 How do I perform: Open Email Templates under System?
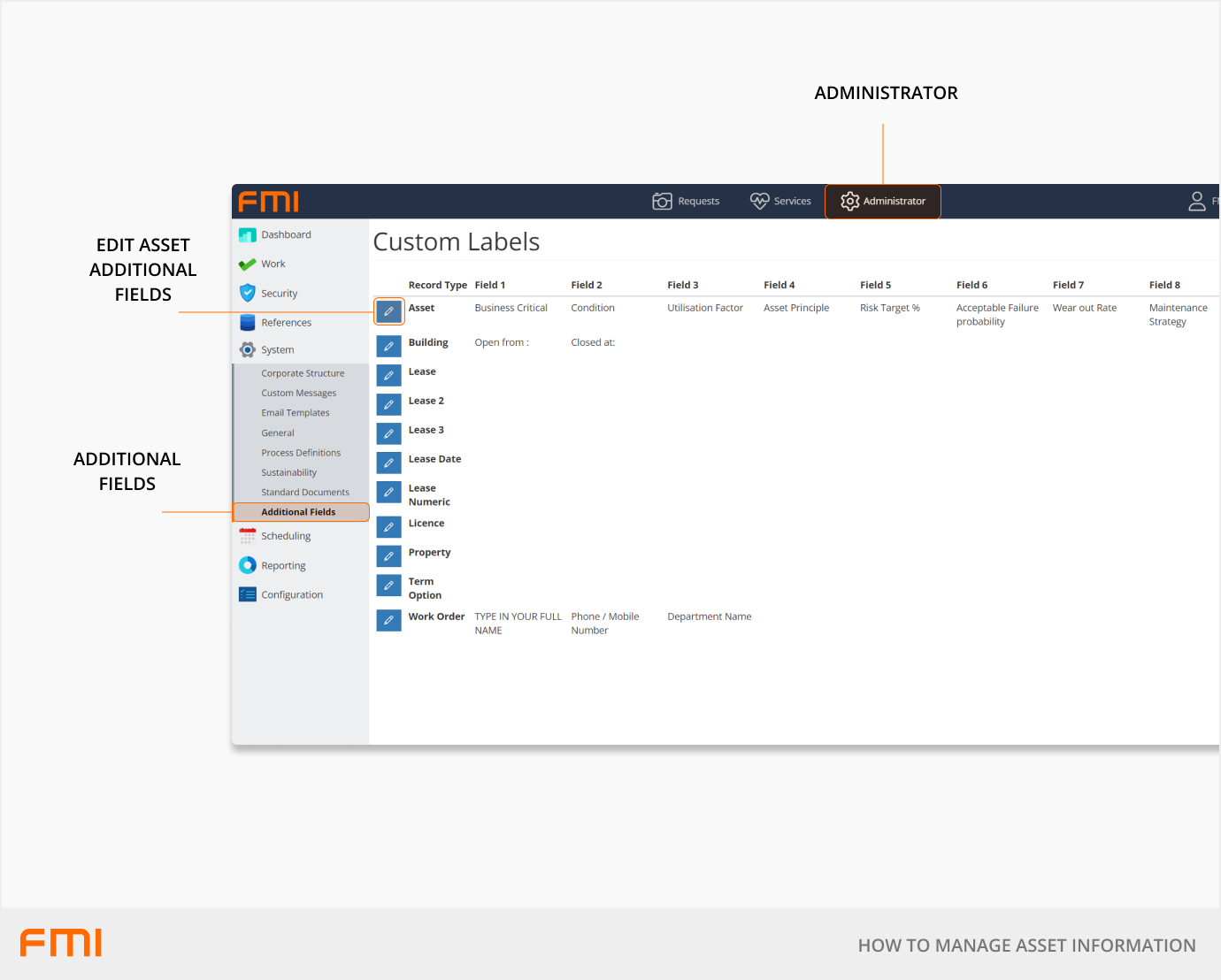pyautogui.click(x=295, y=413)
